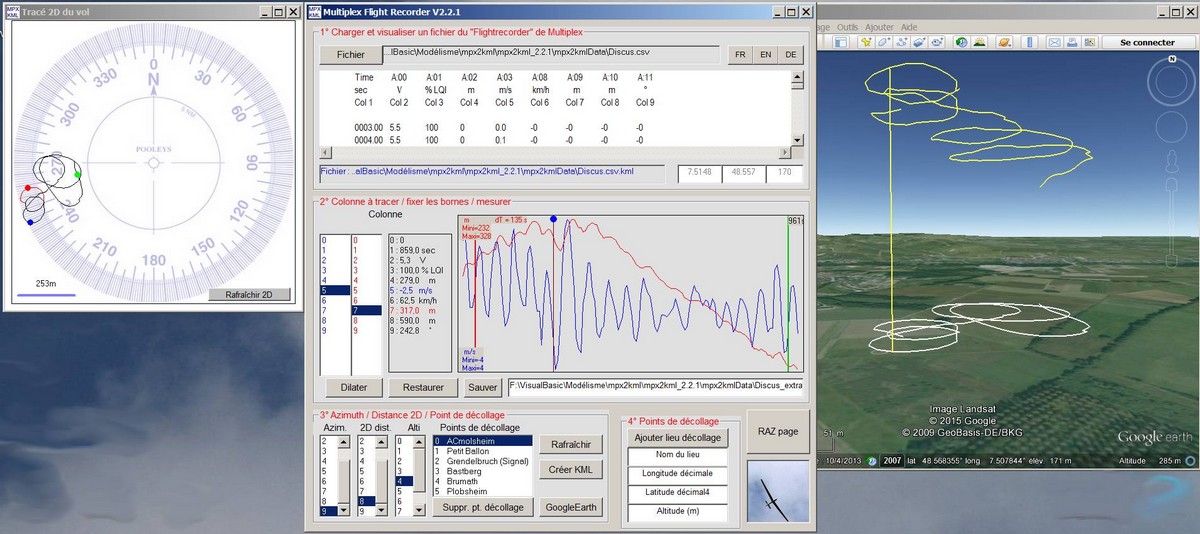Click the glider thumbnail image
The width and height of the screenshot is (1200, 534).
[778, 493]
